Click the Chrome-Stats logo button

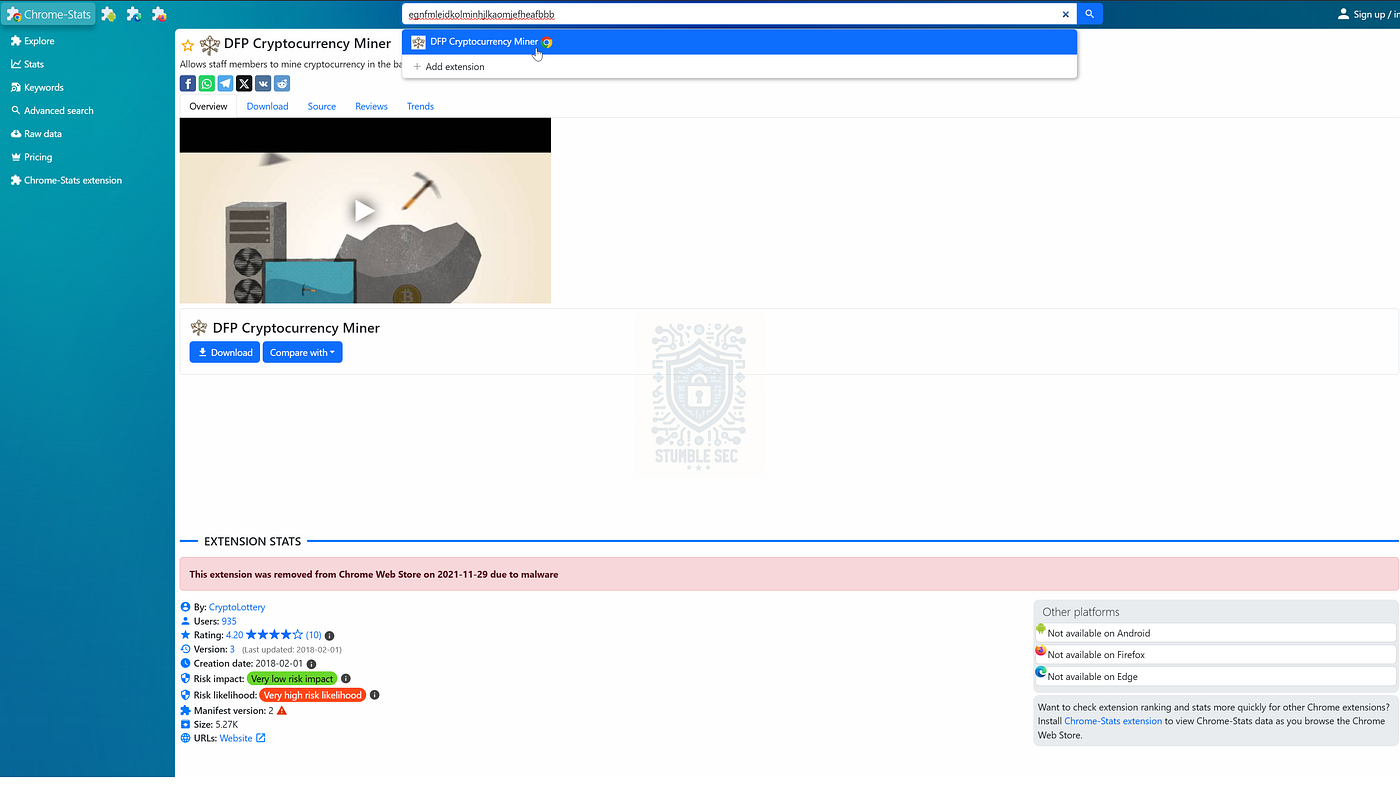[50, 14]
